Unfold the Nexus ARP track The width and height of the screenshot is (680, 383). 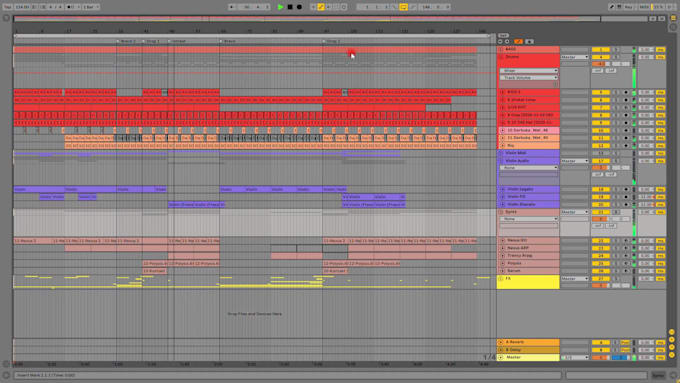503,248
